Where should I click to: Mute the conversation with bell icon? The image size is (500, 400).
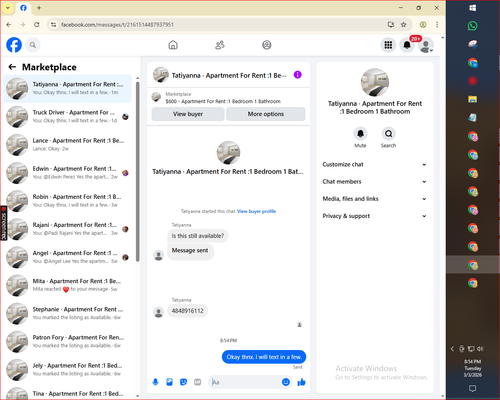[360, 134]
